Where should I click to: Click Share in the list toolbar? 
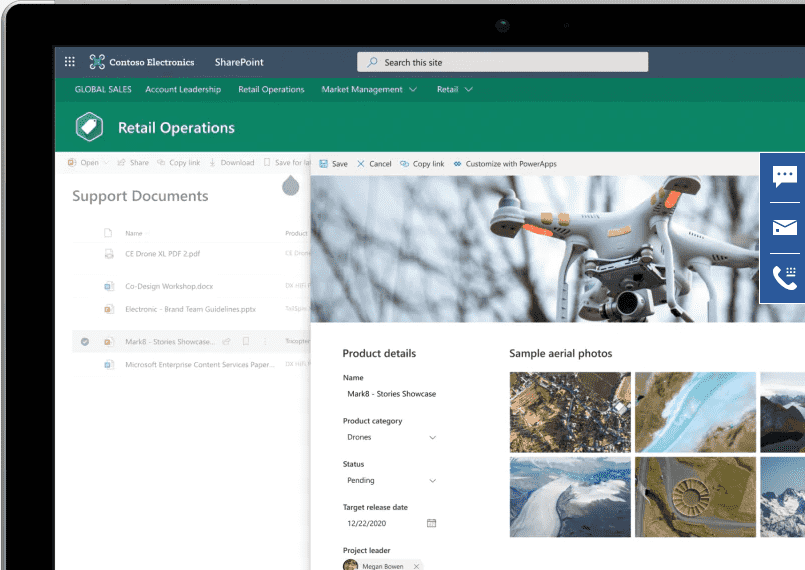(x=133, y=163)
